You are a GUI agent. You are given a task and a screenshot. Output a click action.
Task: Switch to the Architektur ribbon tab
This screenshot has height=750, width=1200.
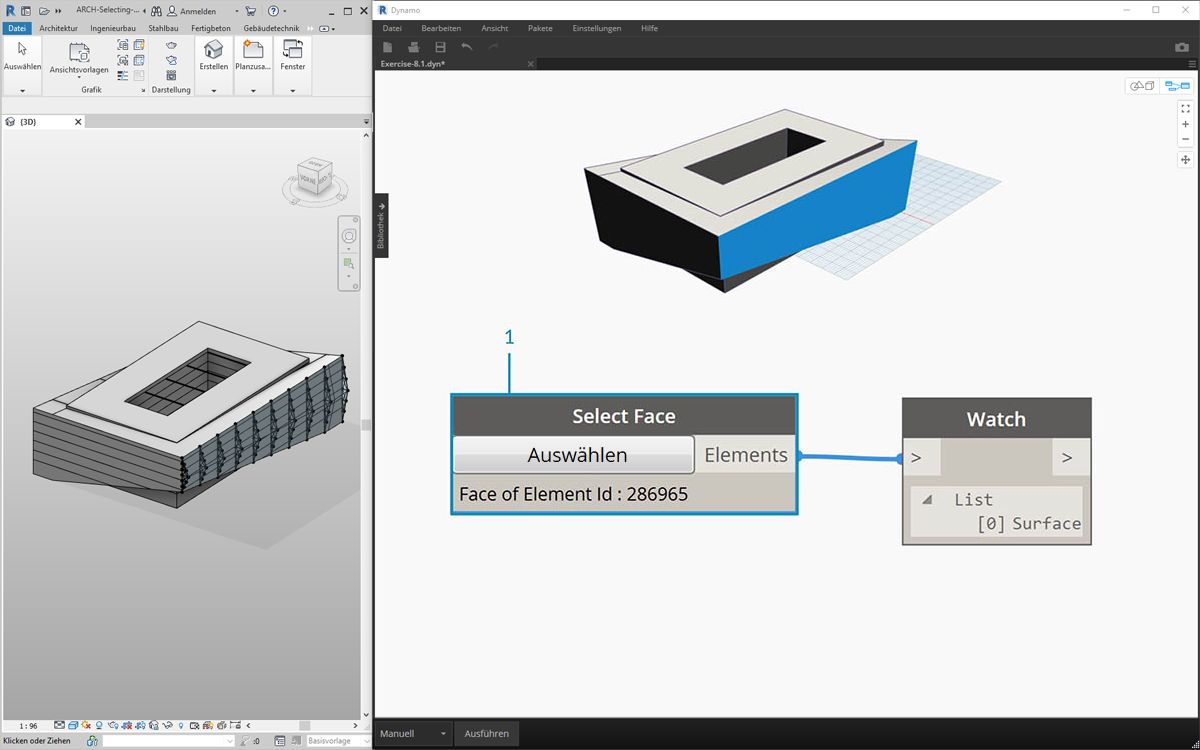[58, 28]
